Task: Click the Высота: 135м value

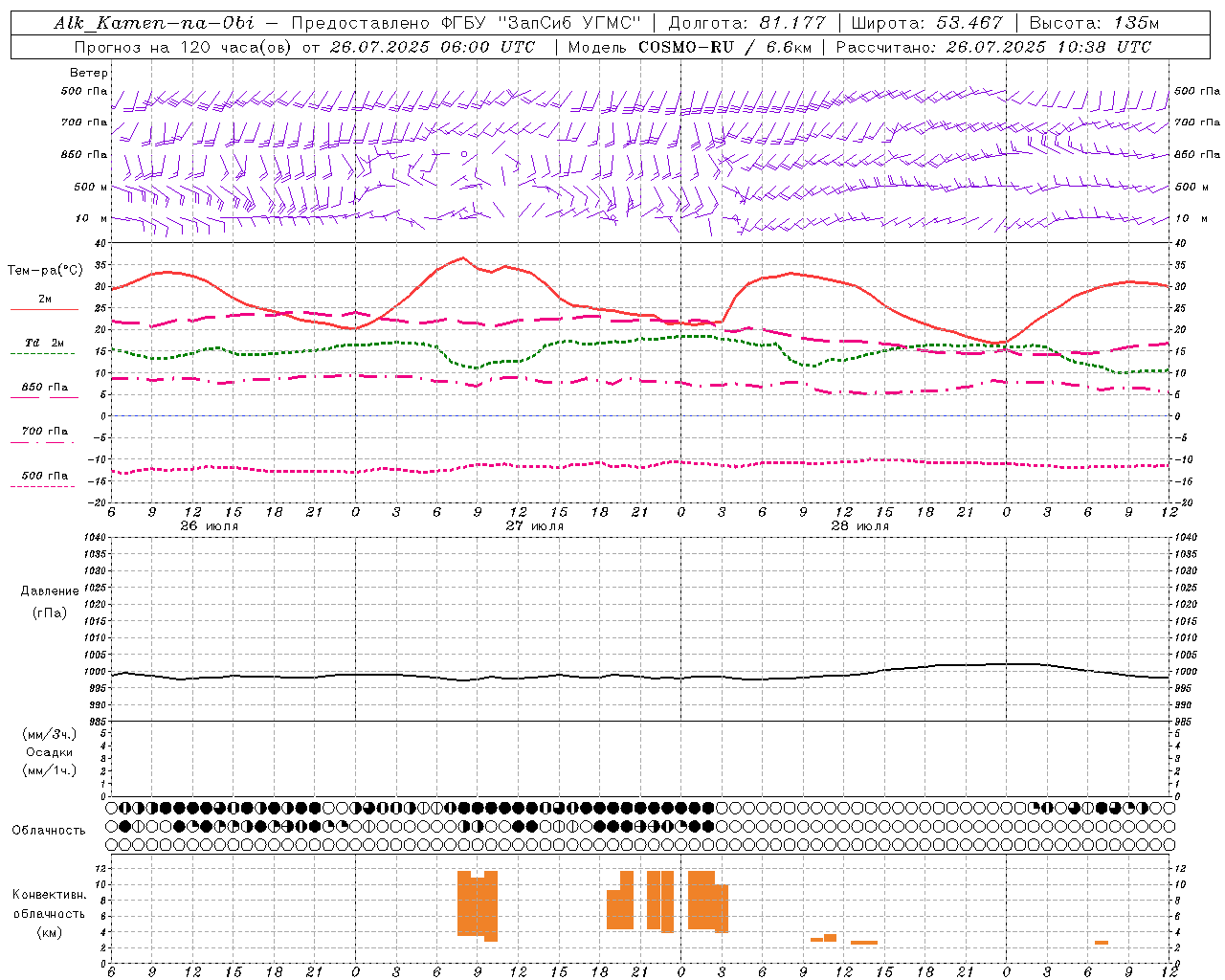Action: (x=1094, y=23)
